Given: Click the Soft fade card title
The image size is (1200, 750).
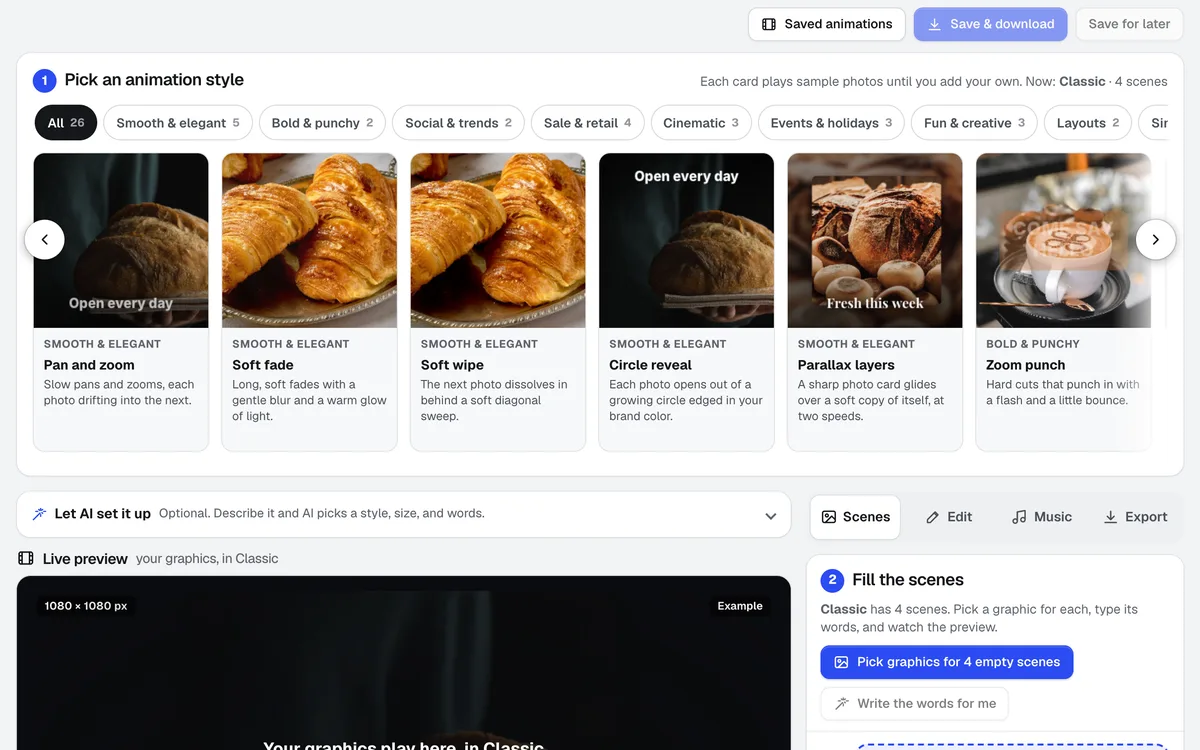Looking at the screenshot, I should 263,365.
